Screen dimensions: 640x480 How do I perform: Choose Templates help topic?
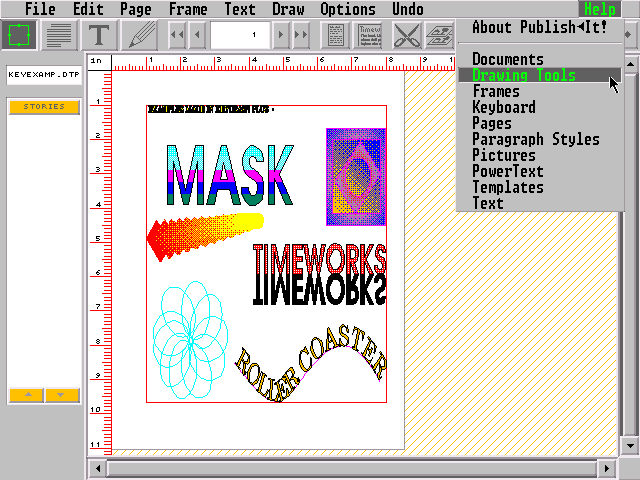click(x=540, y=187)
